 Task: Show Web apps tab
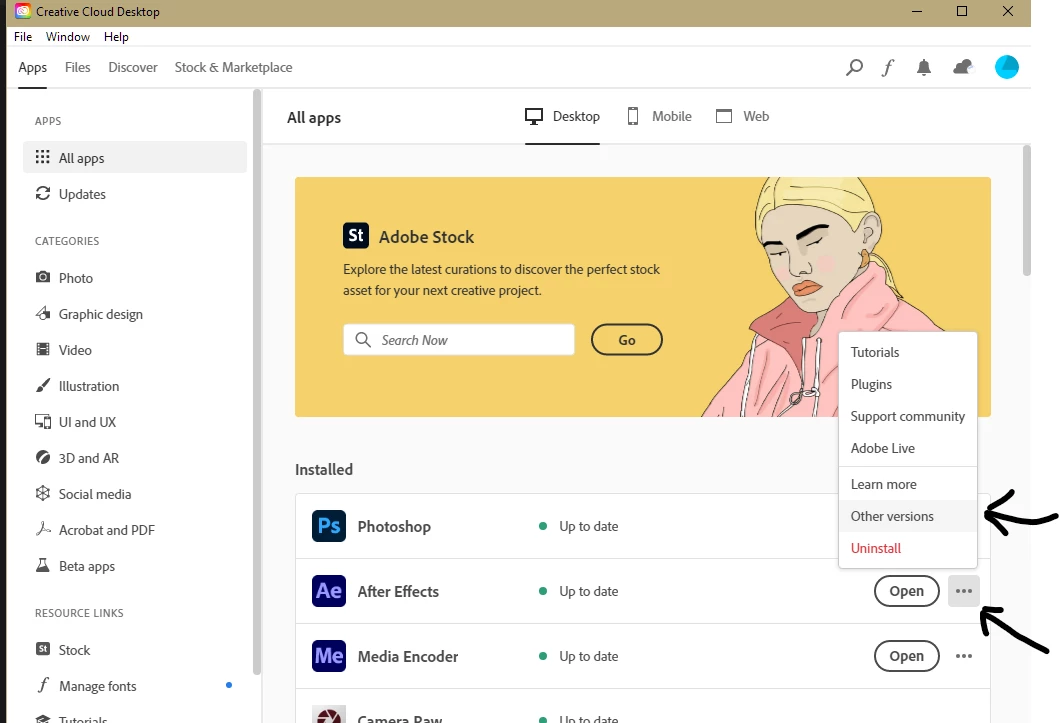point(742,116)
